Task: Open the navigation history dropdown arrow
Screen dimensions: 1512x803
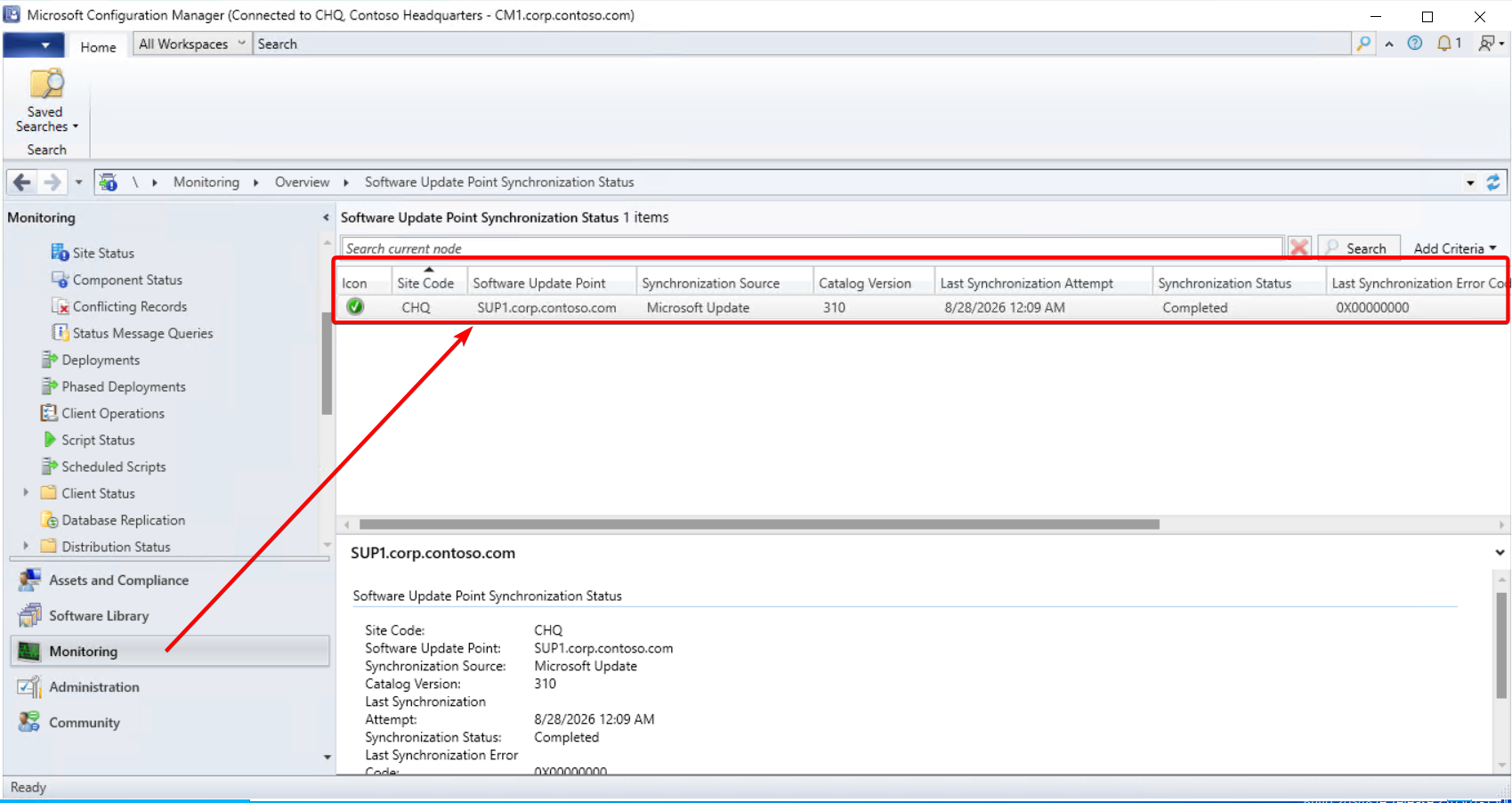Action: (78, 182)
